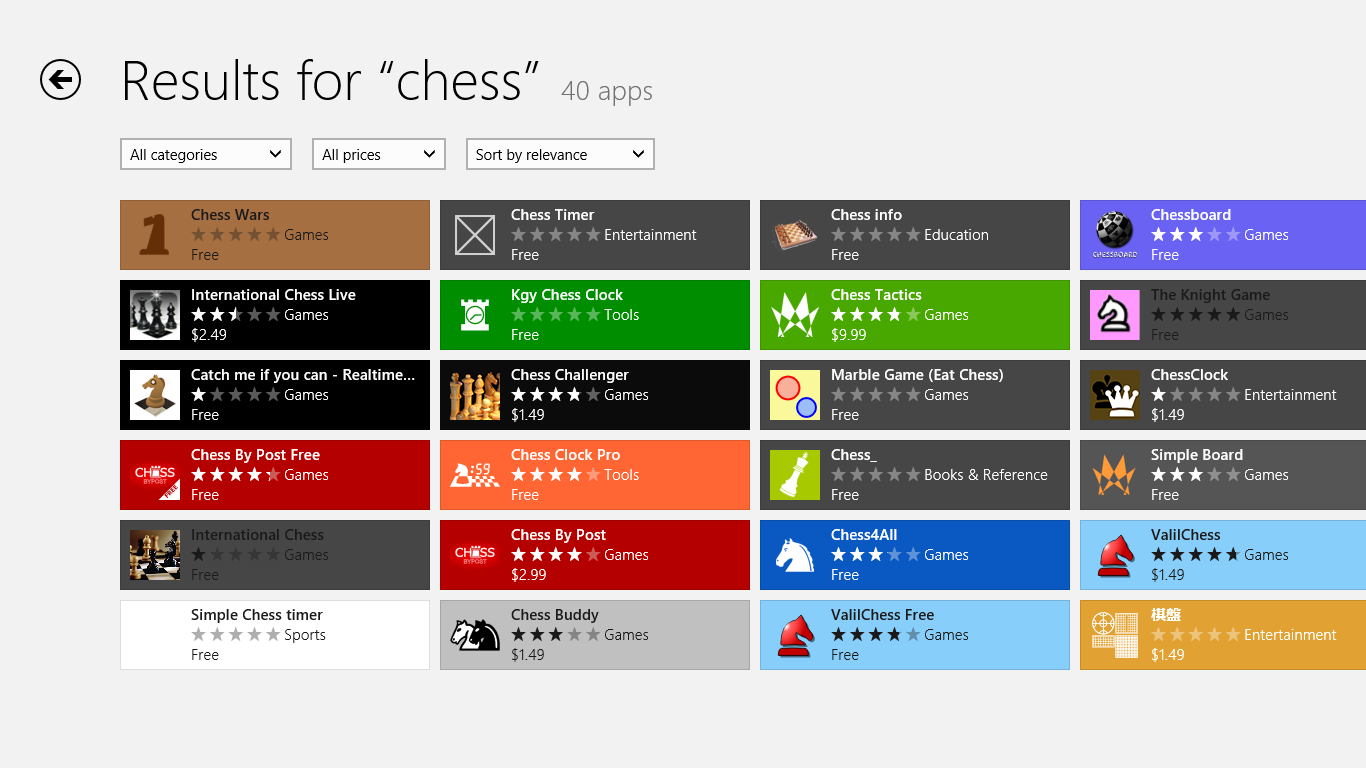The image size is (1366, 768).
Task: Open the Chess4All horse icon
Action: click(795, 555)
